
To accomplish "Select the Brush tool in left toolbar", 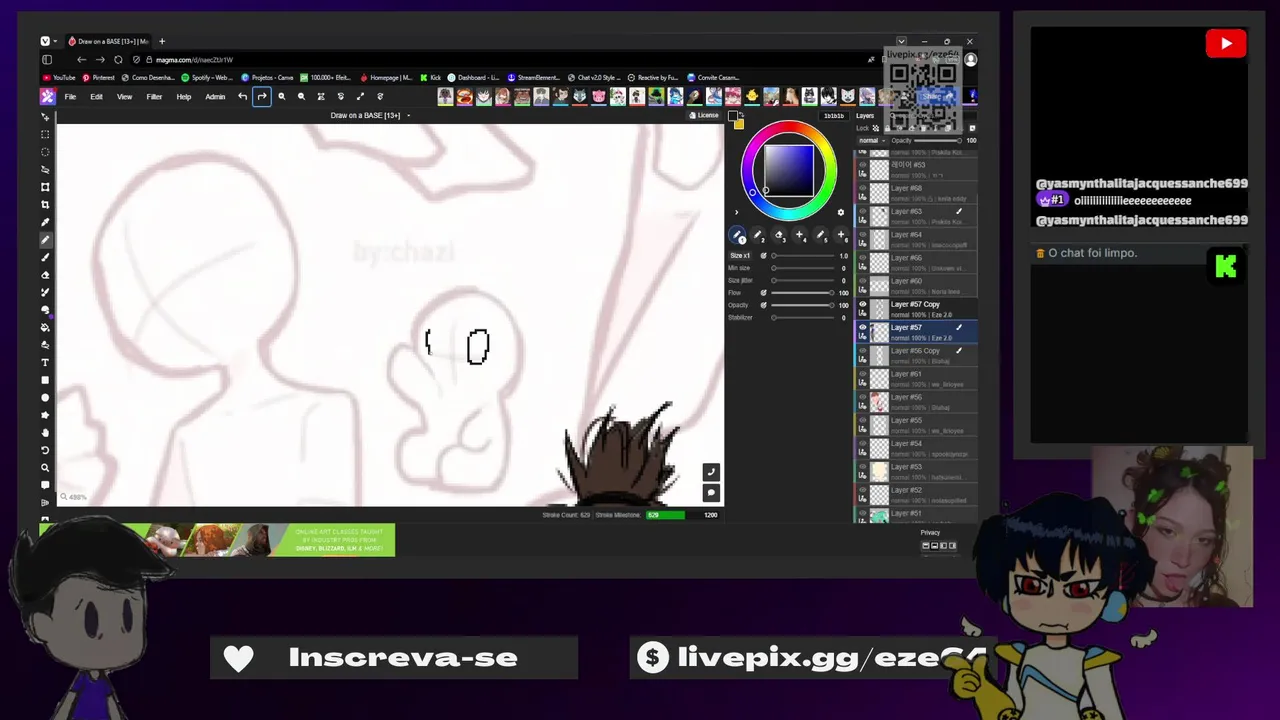I will 45,257.
